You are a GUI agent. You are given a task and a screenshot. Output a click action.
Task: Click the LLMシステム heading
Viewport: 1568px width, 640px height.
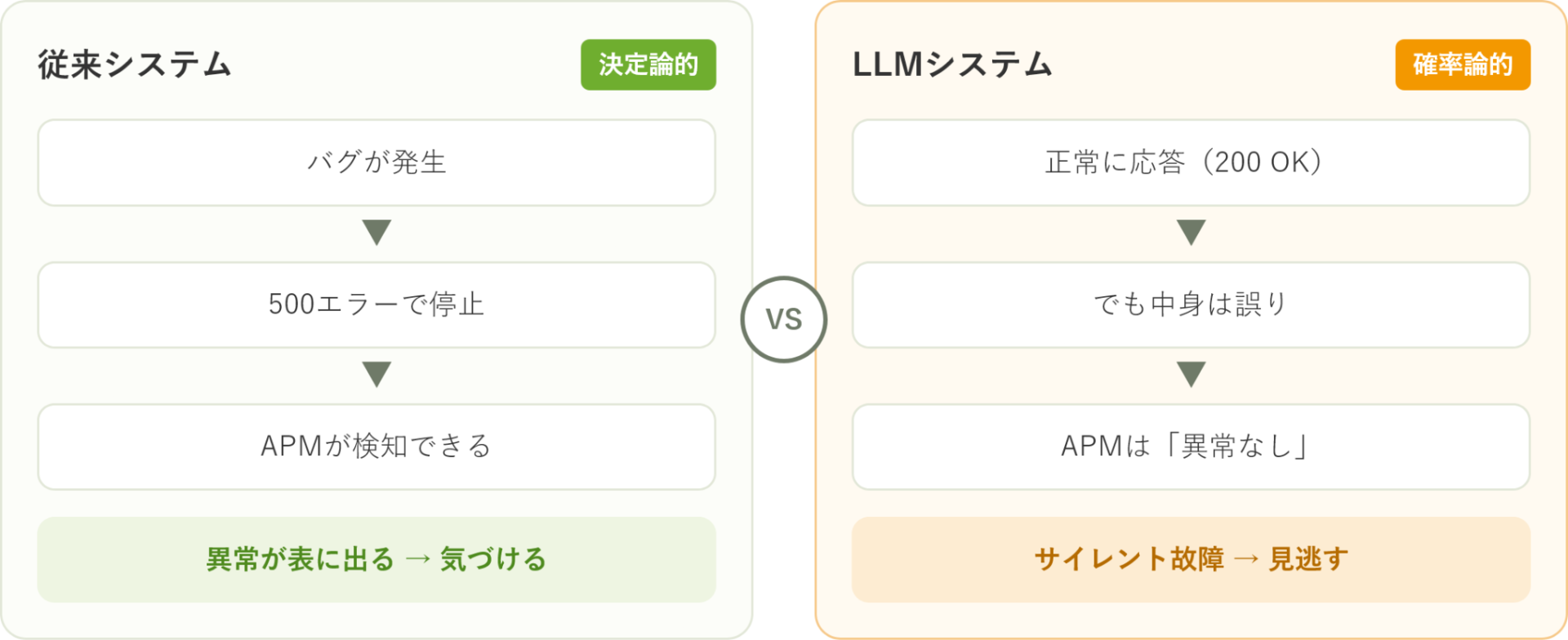(952, 64)
